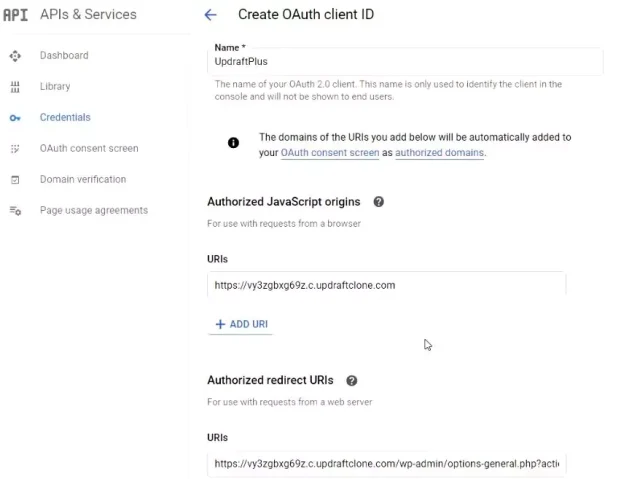Viewport: 640px width, 479px height.
Task: Click the Name field containing UpdraftPlus
Action: pyautogui.click(x=405, y=62)
